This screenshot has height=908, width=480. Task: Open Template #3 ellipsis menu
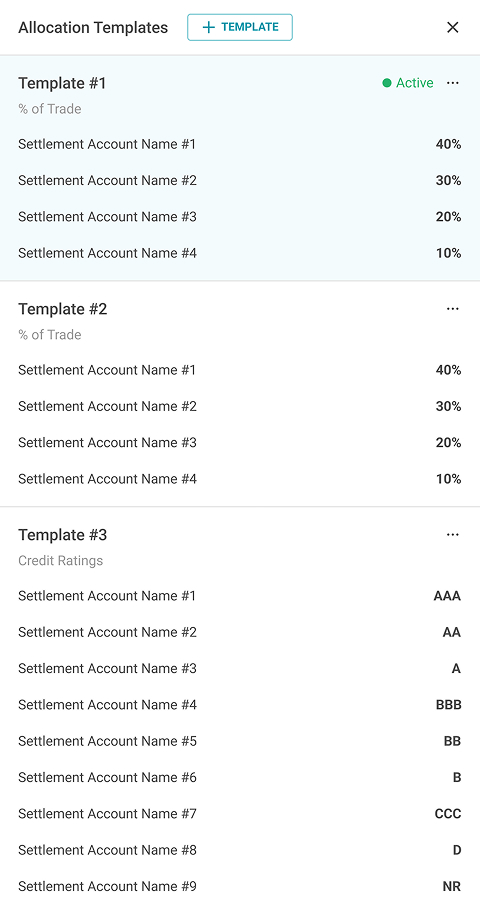(453, 534)
